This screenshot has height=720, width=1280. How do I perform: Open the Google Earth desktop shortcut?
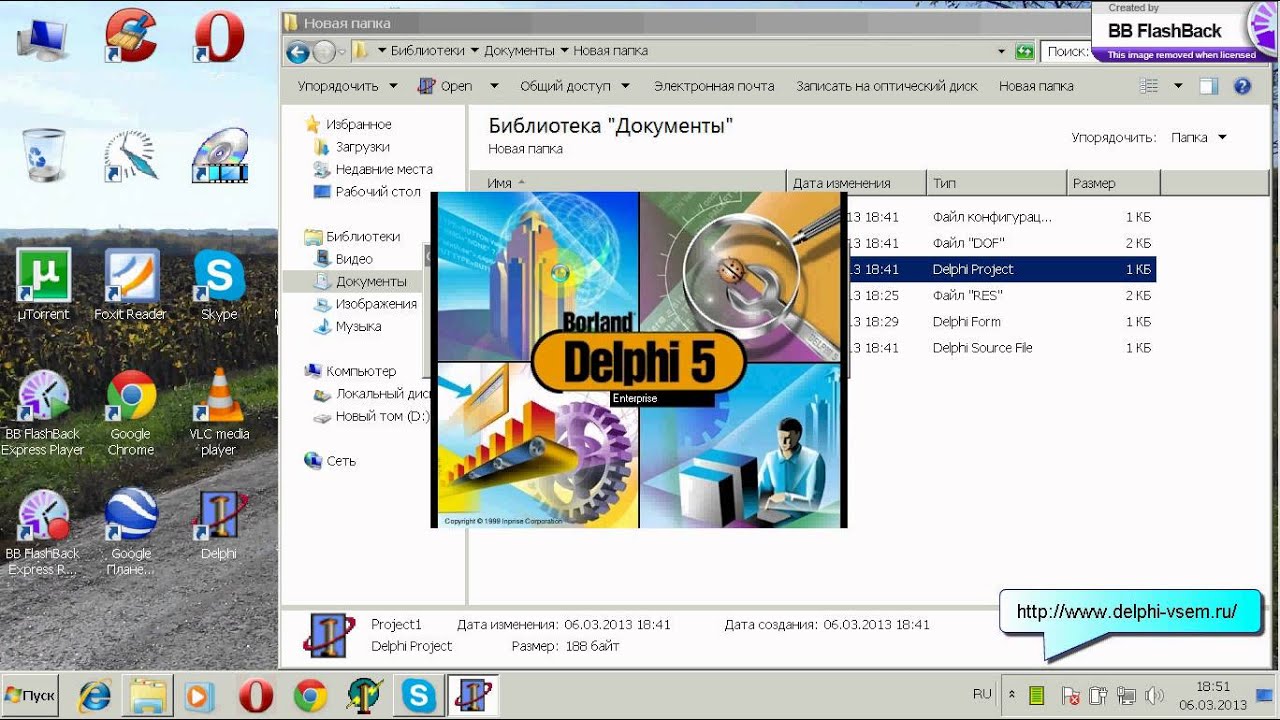[x=131, y=532]
